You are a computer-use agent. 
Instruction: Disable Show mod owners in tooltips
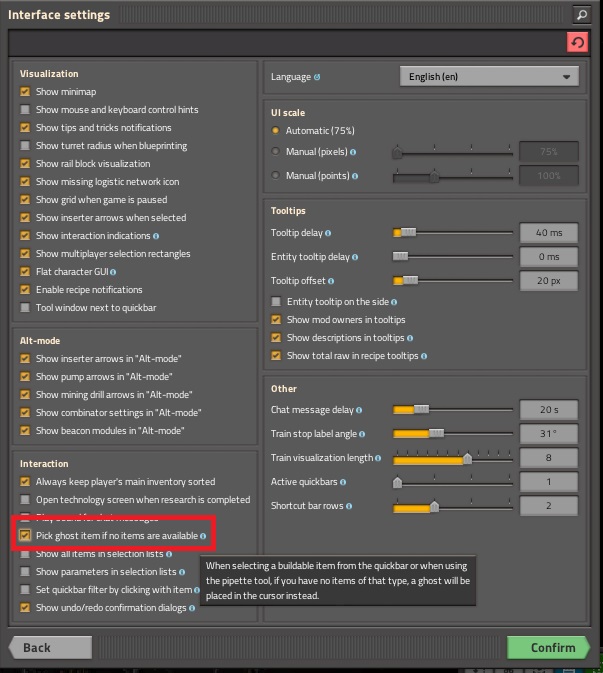[277, 320]
